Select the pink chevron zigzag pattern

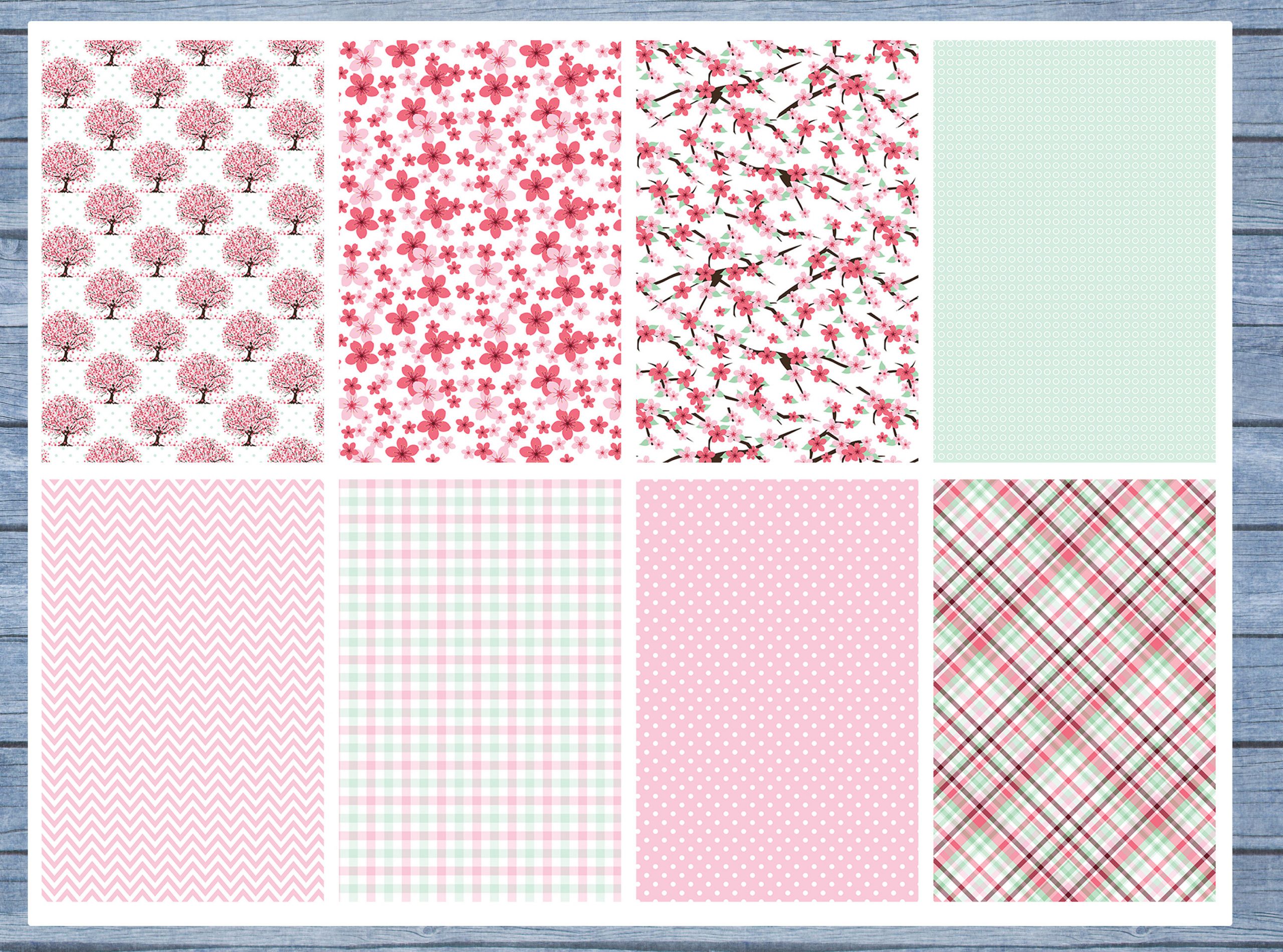183,690
